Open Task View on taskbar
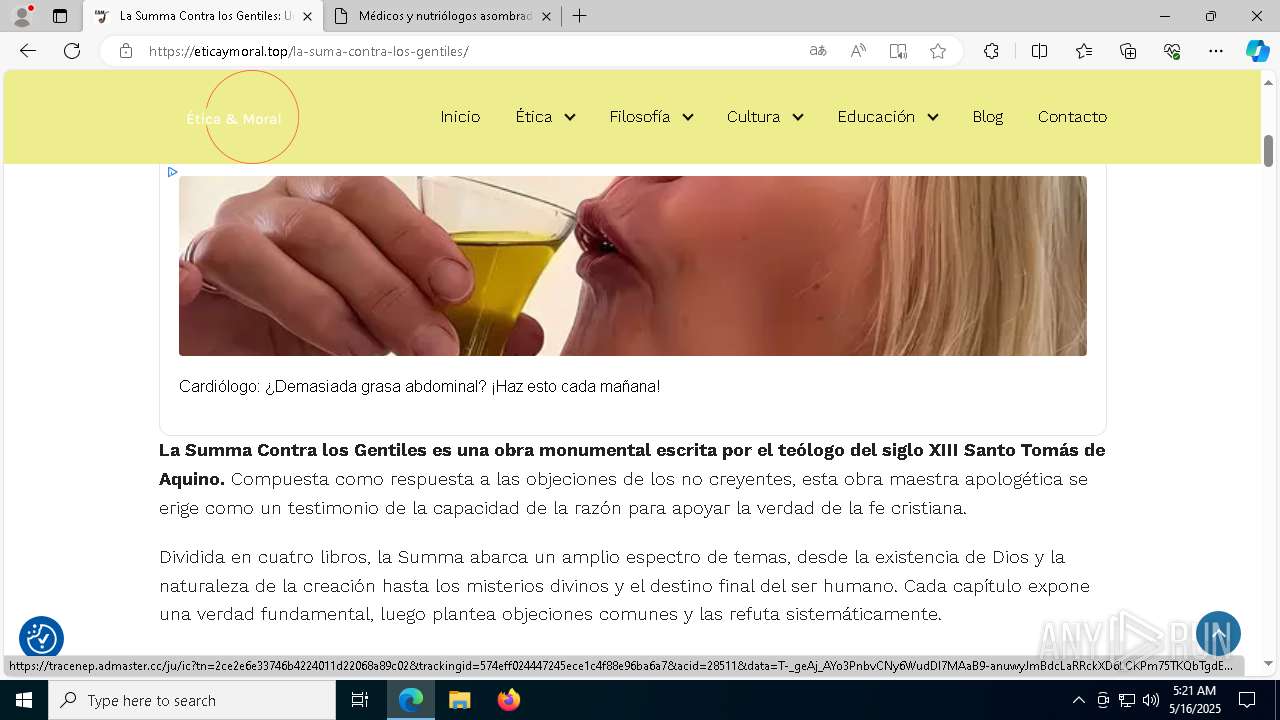This screenshot has height=720, width=1280. click(360, 700)
